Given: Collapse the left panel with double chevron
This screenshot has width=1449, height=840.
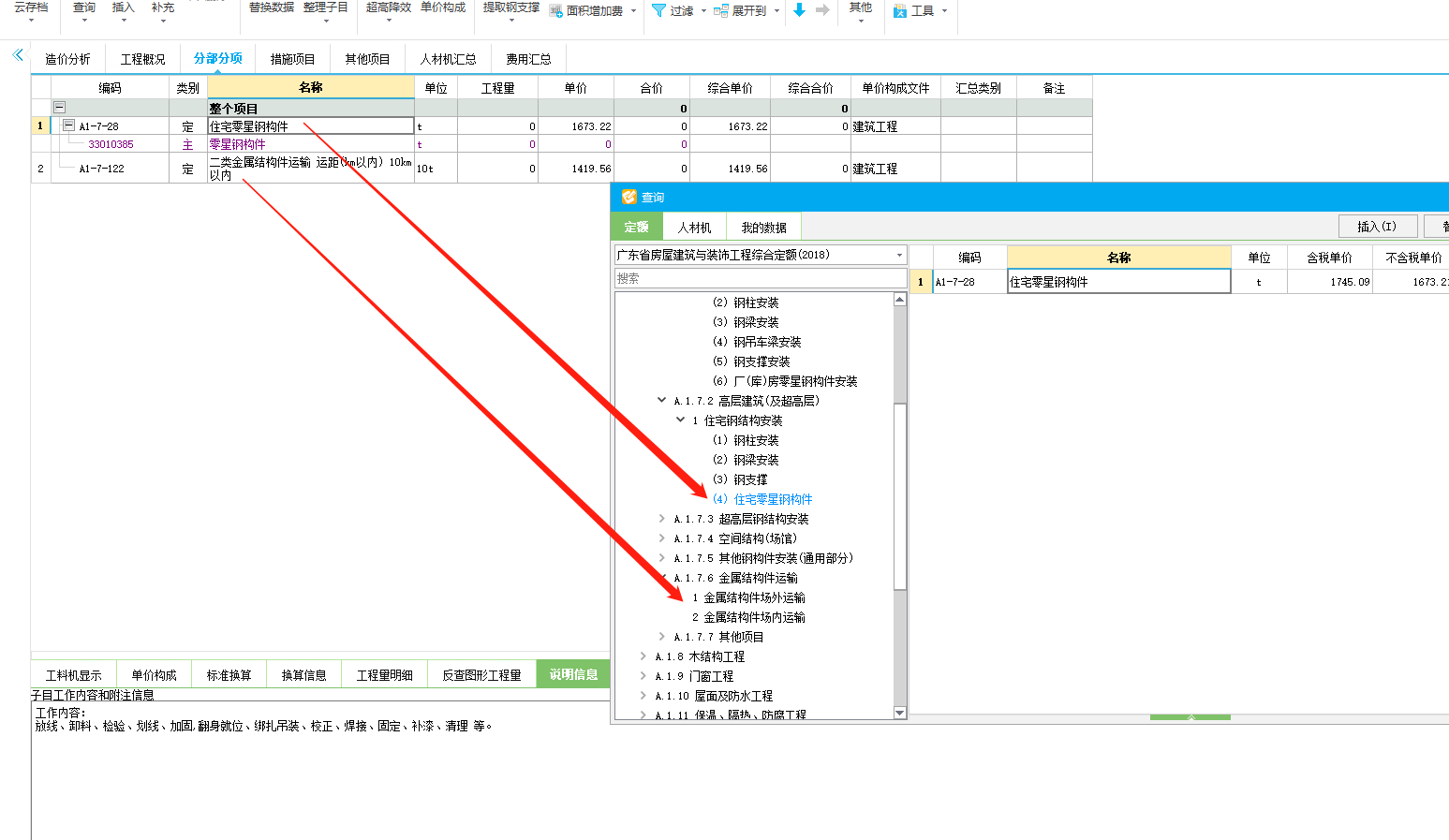Looking at the screenshot, I should point(18,55).
